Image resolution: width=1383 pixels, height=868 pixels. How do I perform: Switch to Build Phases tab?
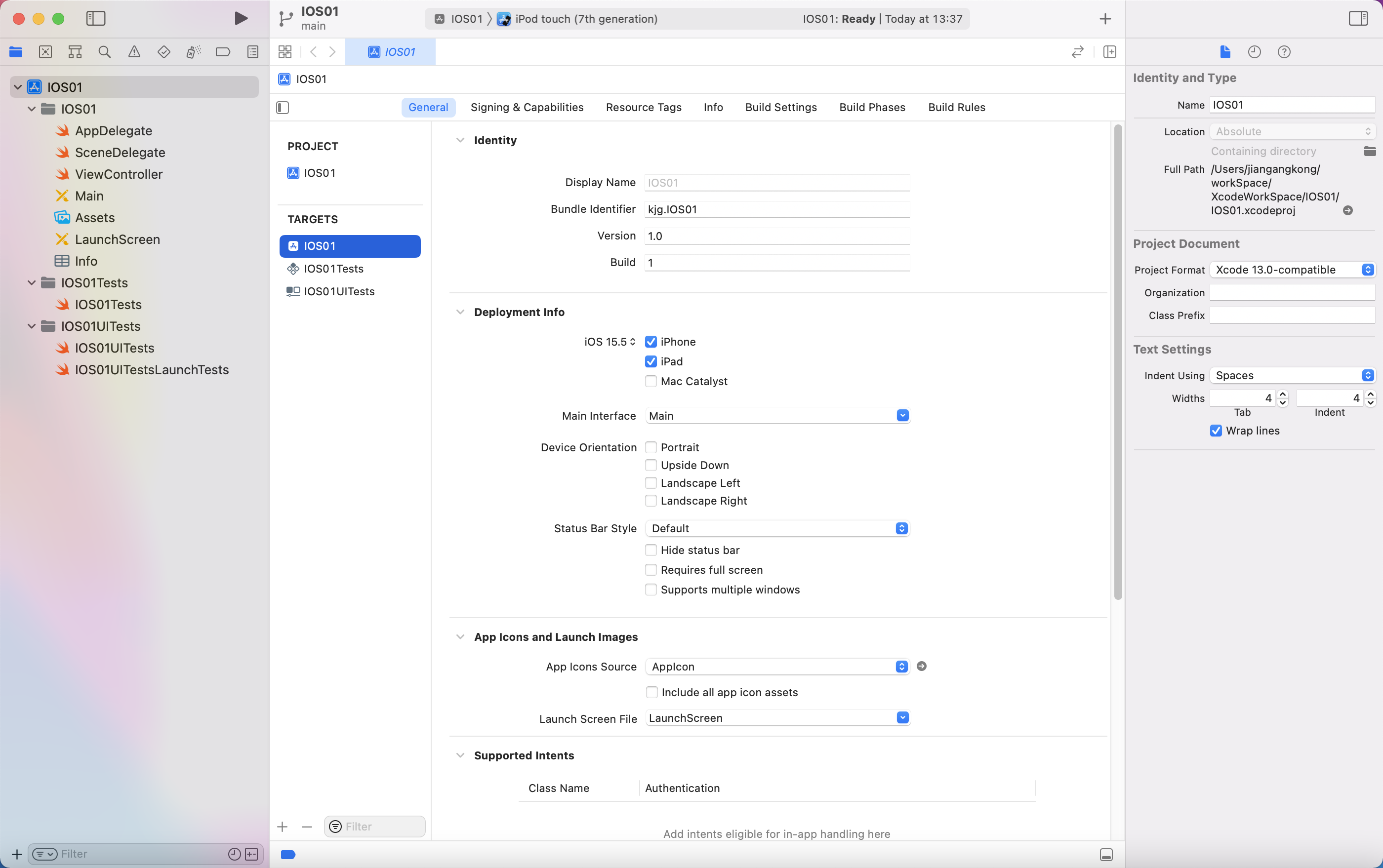pos(872,107)
